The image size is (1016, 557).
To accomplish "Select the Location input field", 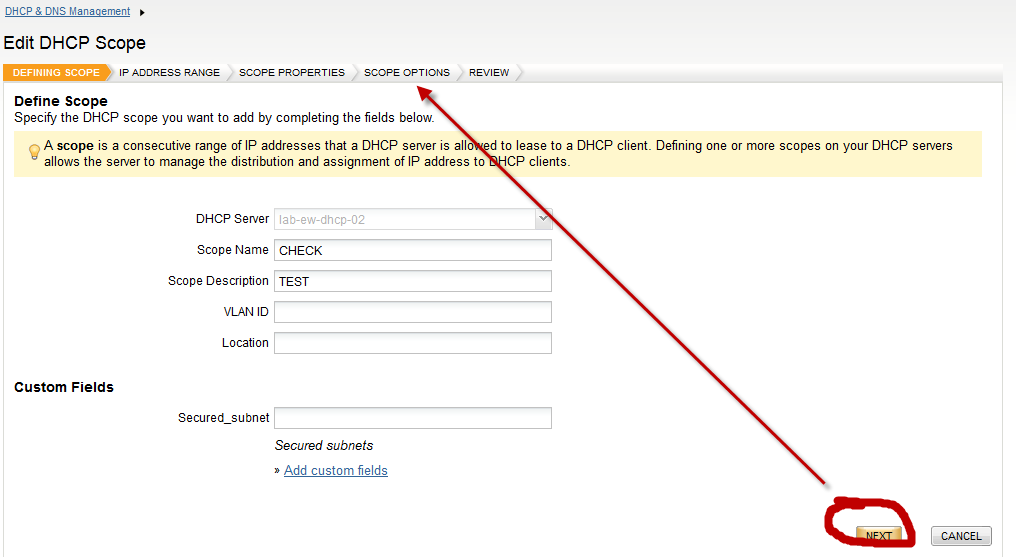I will [413, 343].
